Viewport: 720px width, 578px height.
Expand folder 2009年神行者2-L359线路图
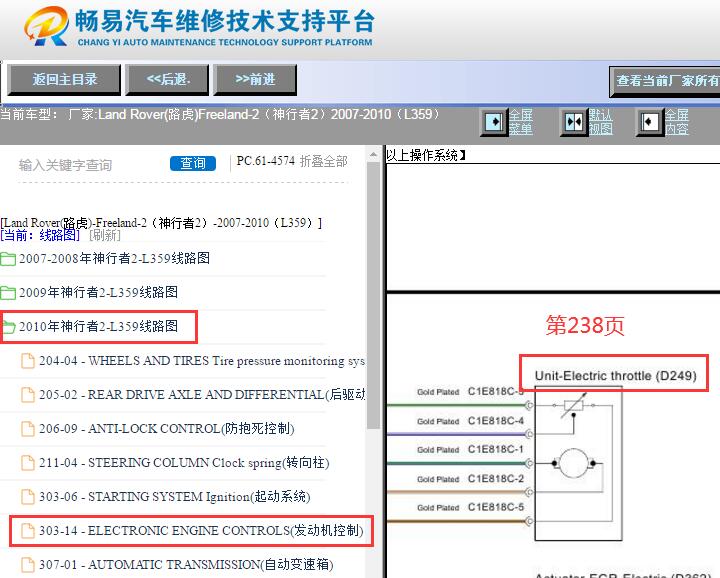[98, 292]
